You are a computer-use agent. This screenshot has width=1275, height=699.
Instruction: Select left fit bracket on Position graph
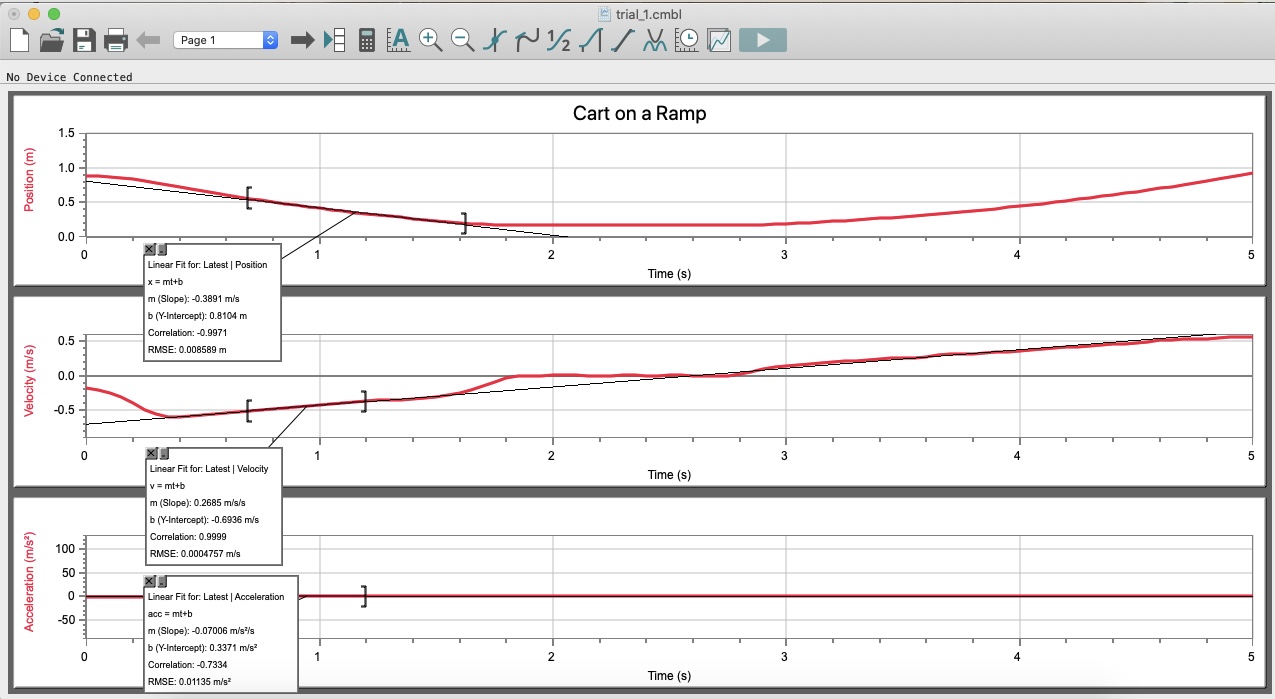click(249, 197)
